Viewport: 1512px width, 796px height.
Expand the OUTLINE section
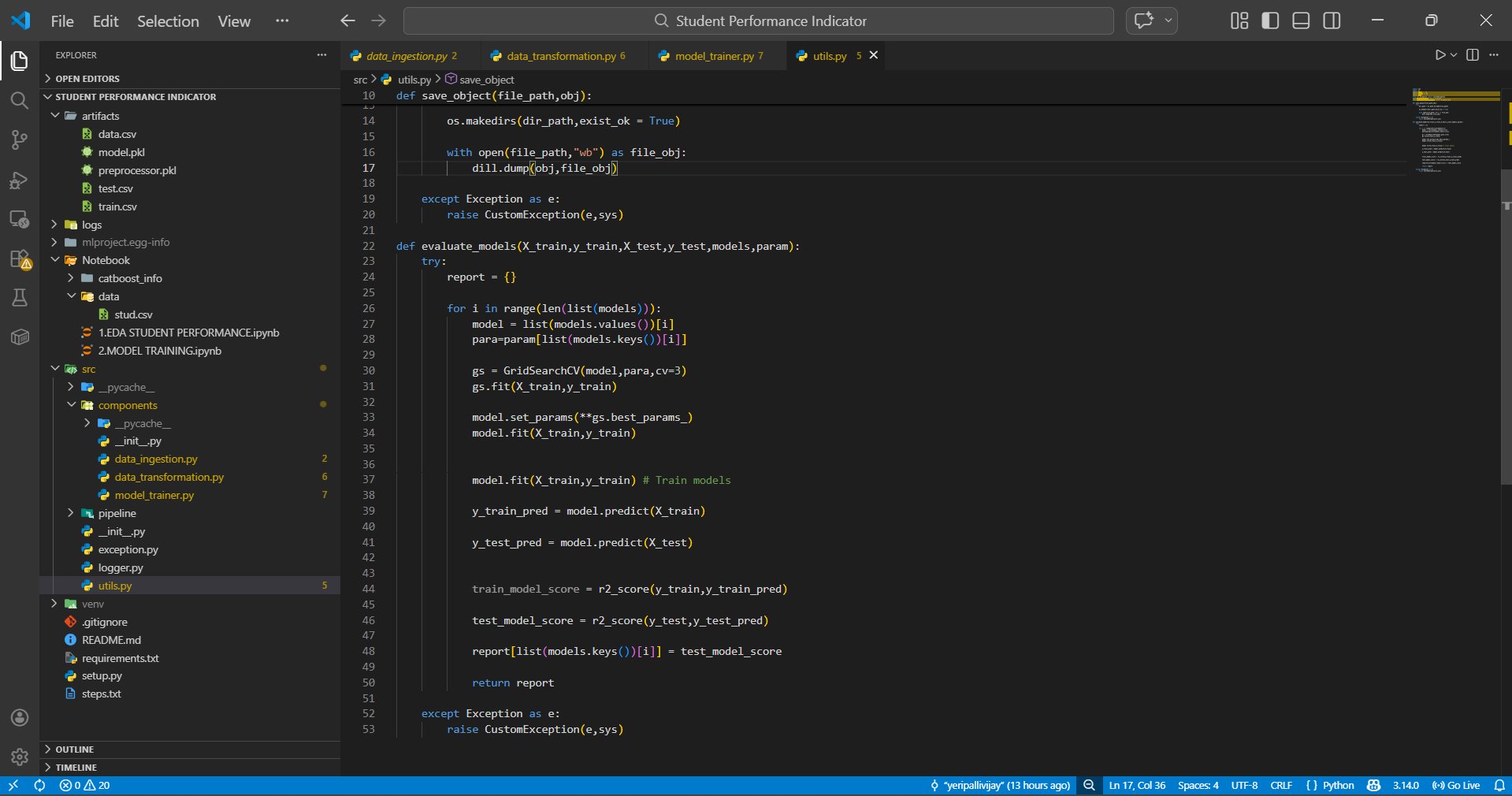pyautogui.click(x=74, y=750)
